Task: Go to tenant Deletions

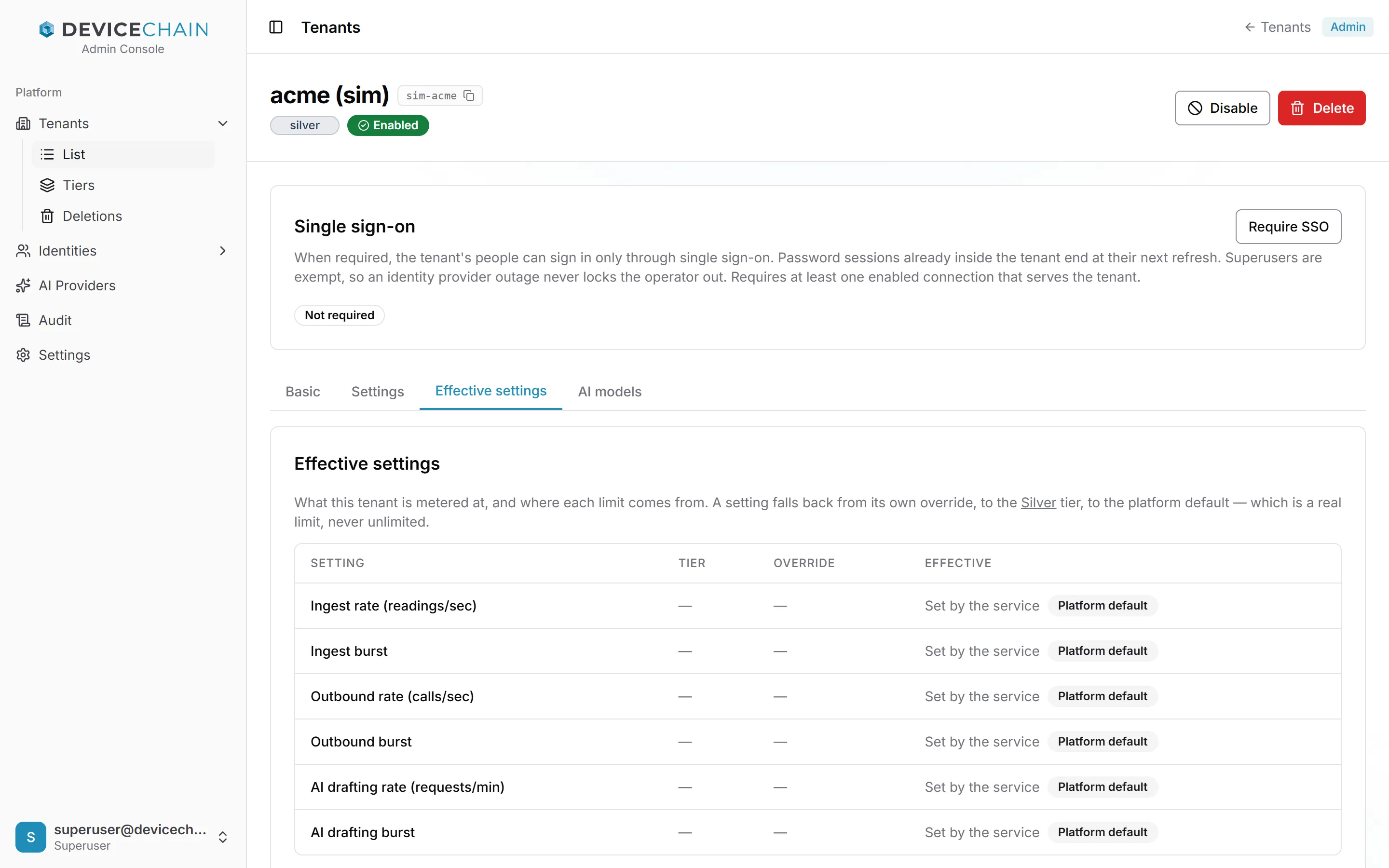Action: pos(93,216)
